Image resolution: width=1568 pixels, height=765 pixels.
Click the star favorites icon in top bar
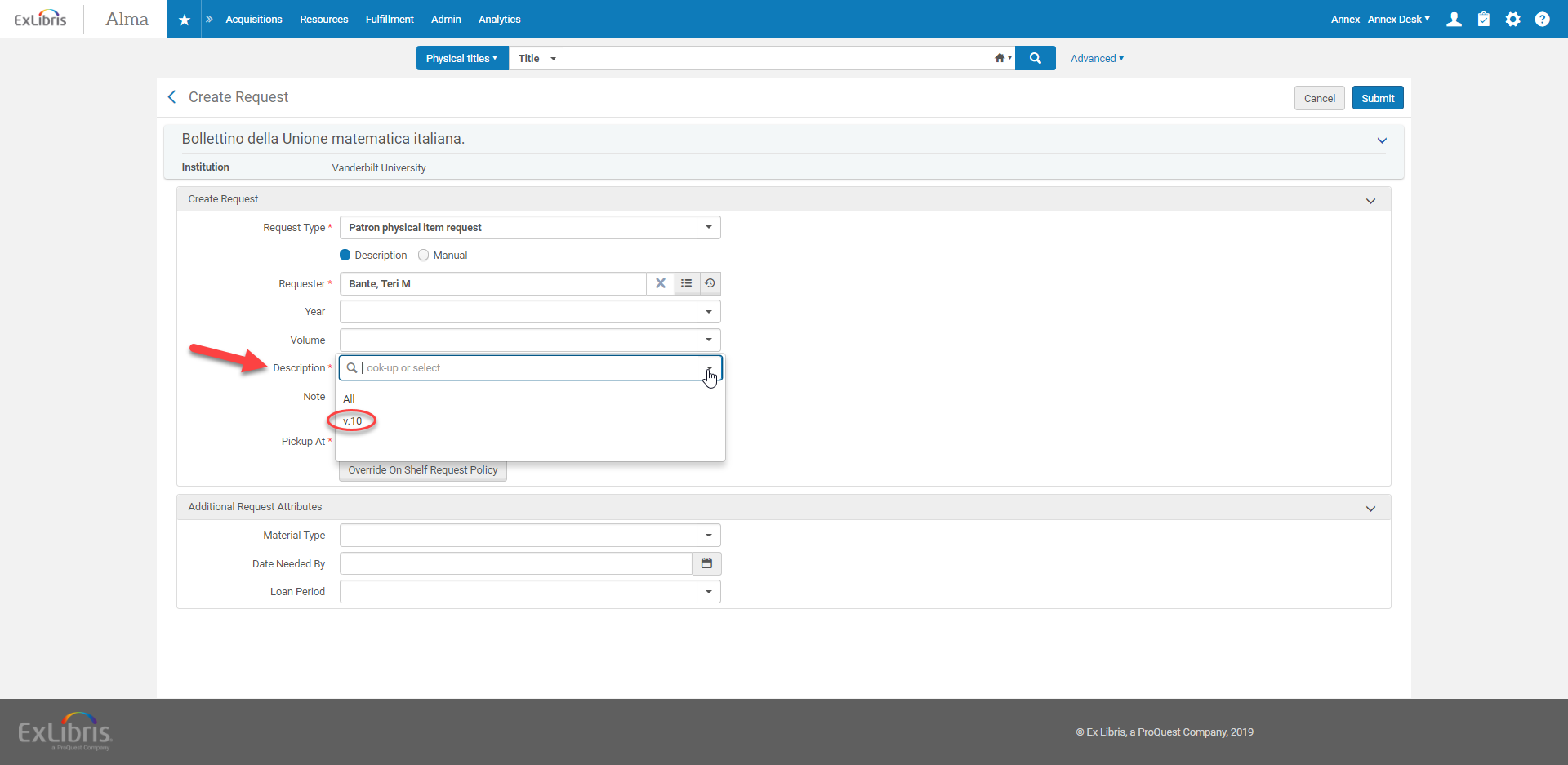coord(185,20)
